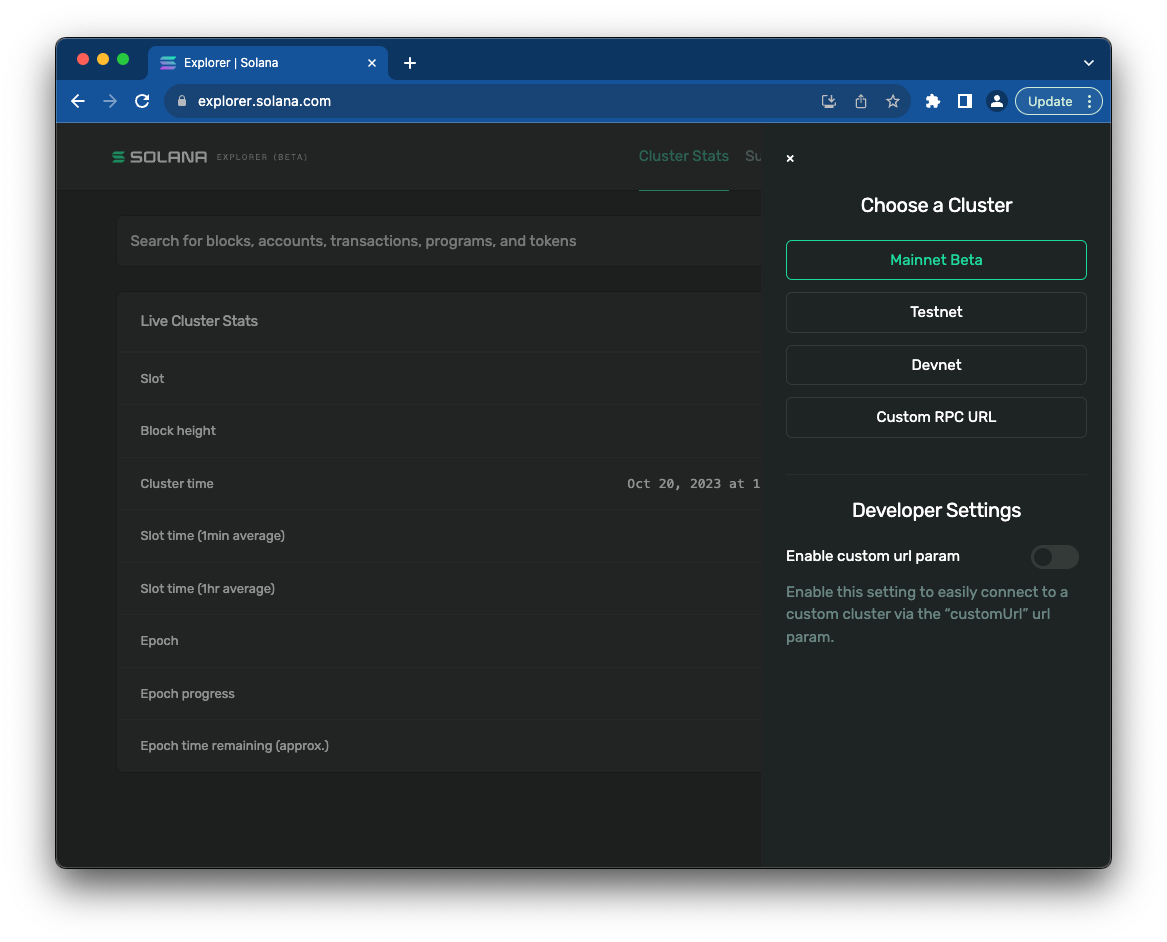Image resolution: width=1167 pixels, height=942 pixels.
Task: Bookmark this page with star icon
Action: click(x=893, y=101)
